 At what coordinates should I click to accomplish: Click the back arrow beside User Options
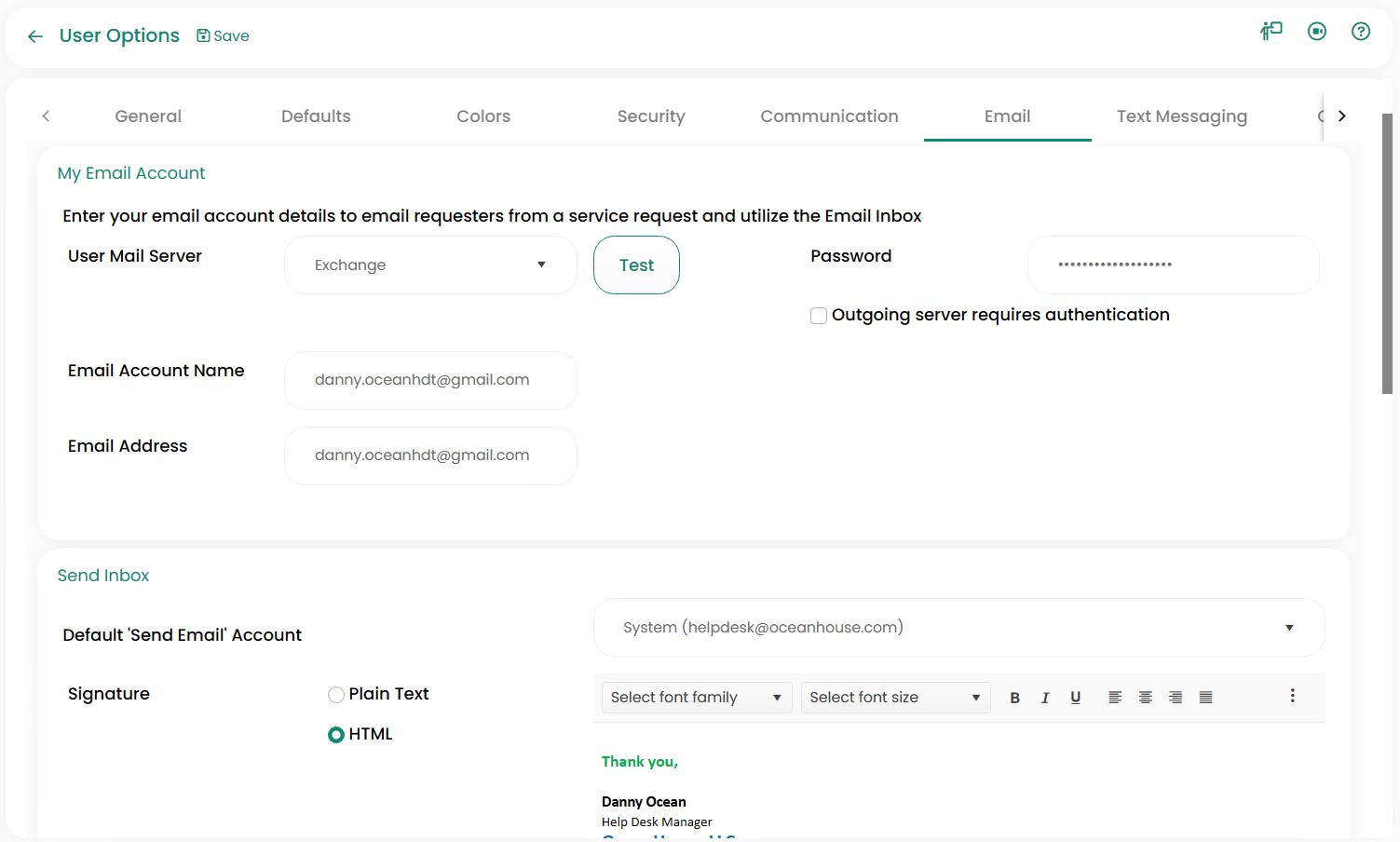coord(35,36)
